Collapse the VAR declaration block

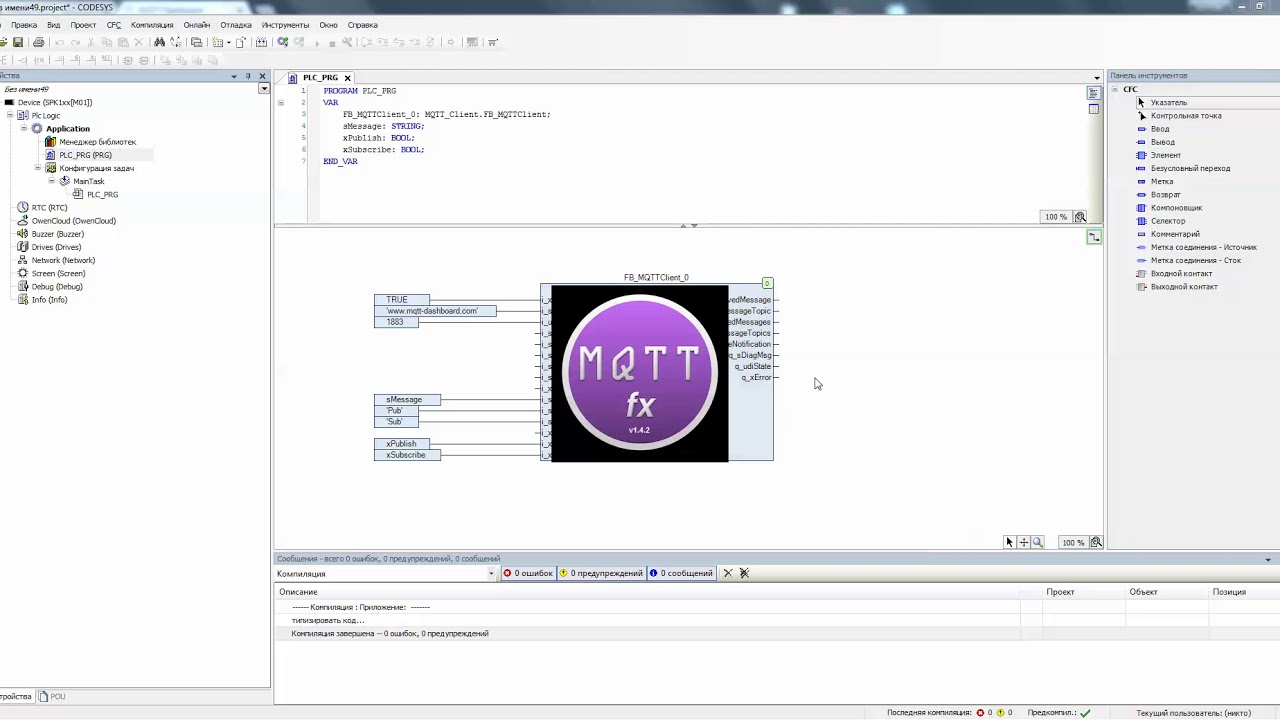pos(281,102)
